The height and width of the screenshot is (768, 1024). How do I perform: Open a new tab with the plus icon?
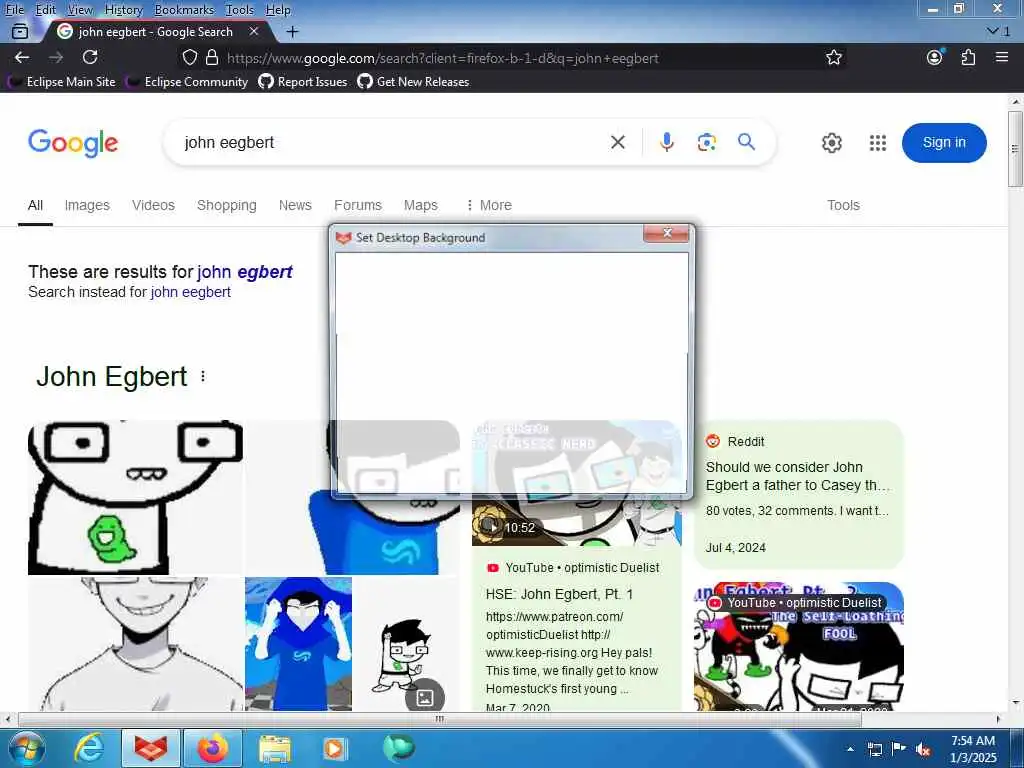coord(293,31)
